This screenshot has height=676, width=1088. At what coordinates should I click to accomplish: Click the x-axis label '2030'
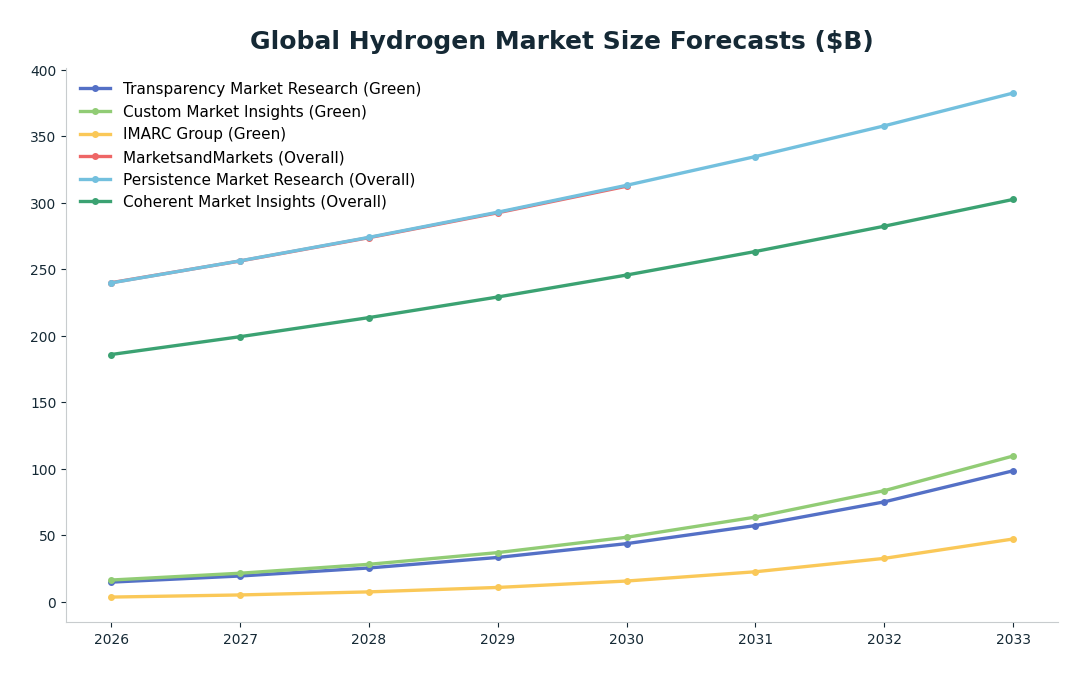pos(627,639)
